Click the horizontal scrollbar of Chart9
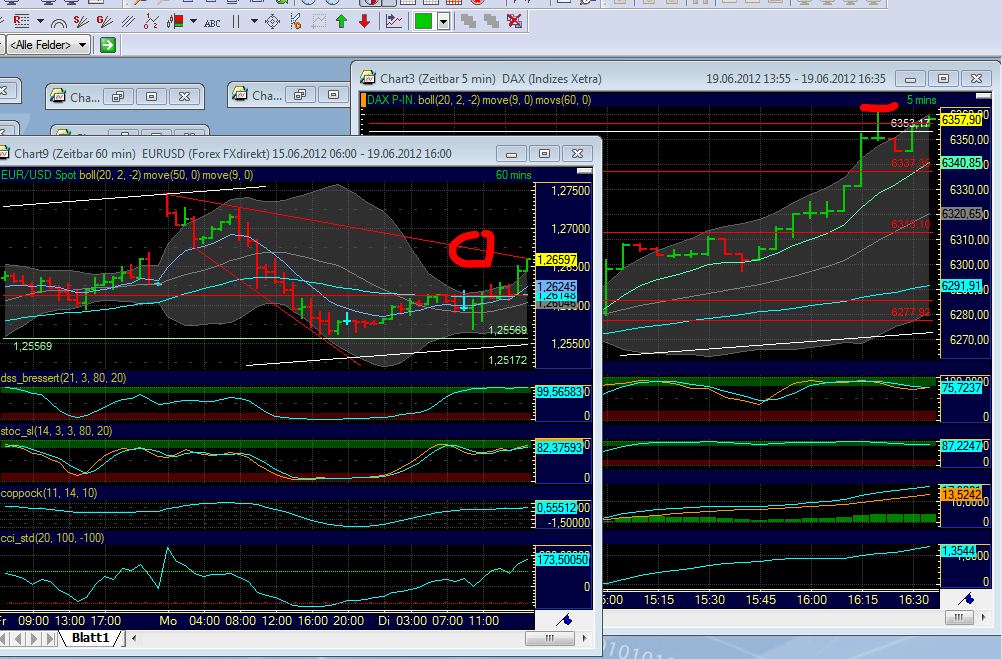1002x659 pixels. tap(549, 637)
